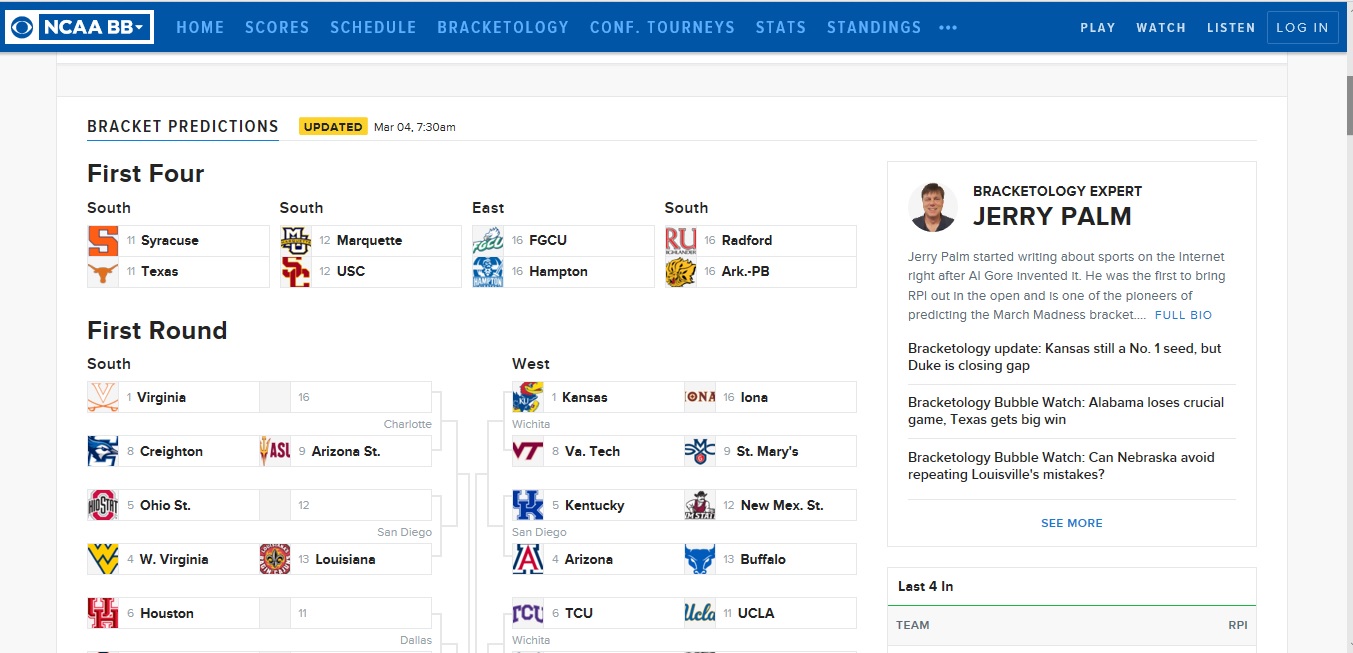The width and height of the screenshot is (1353, 653).
Task: Click the Creighton bluejay logo
Action: [x=103, y=451]
